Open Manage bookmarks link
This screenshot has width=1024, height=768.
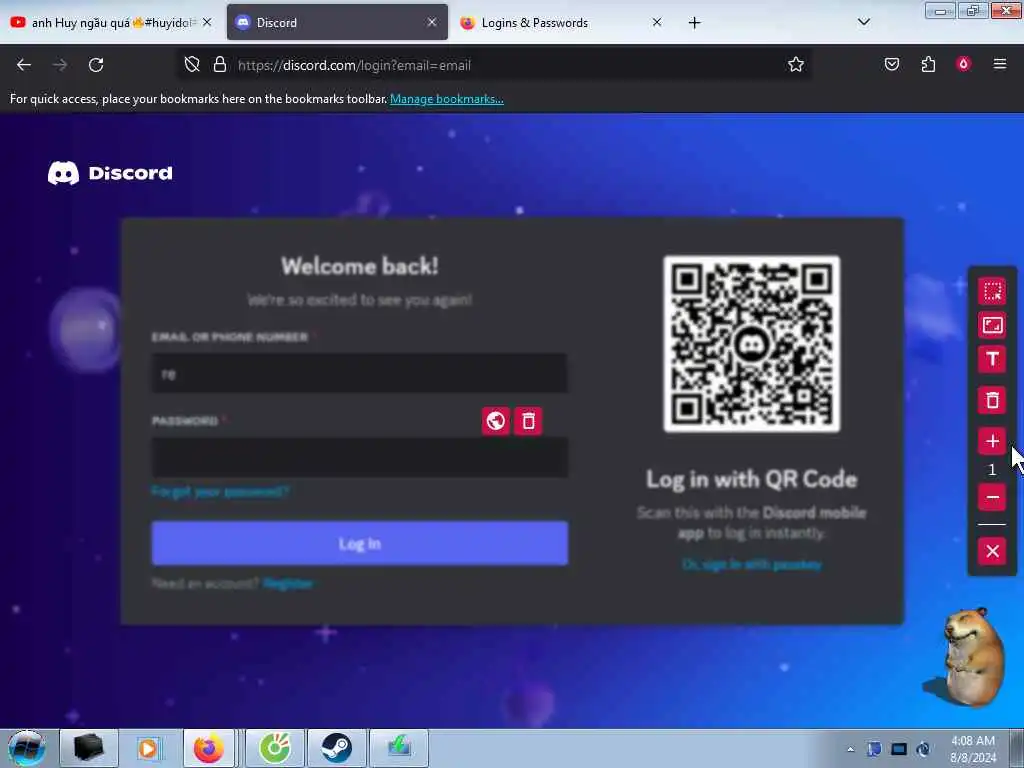pos(447,99)
